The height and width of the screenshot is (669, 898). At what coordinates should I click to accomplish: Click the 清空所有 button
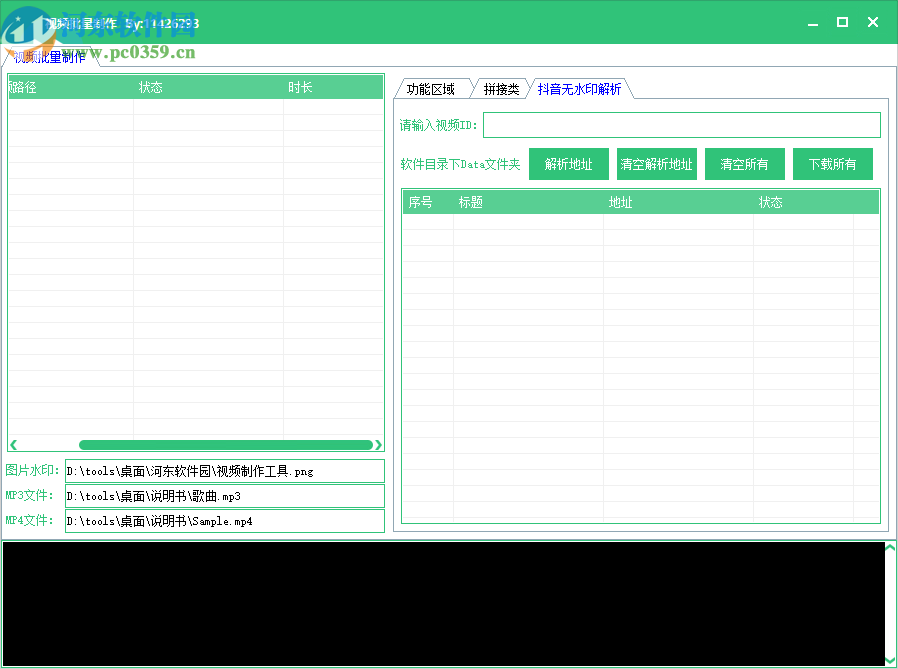745,164
